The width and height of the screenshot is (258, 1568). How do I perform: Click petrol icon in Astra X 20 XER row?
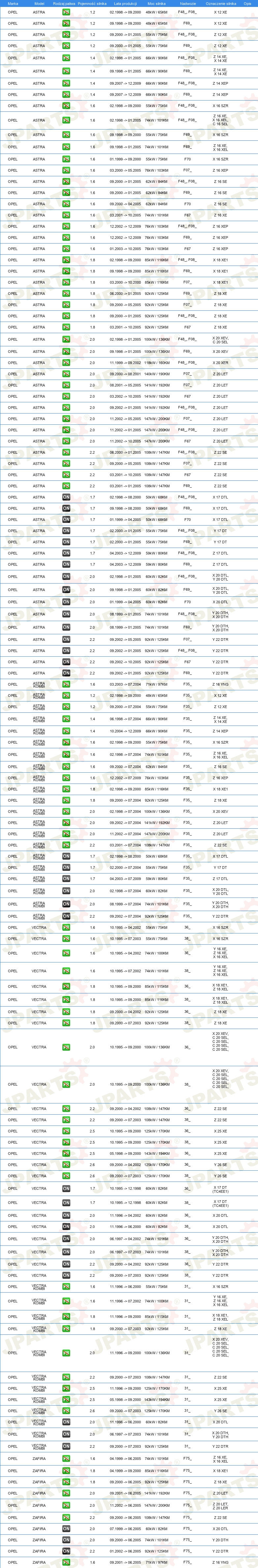[66, 363]
